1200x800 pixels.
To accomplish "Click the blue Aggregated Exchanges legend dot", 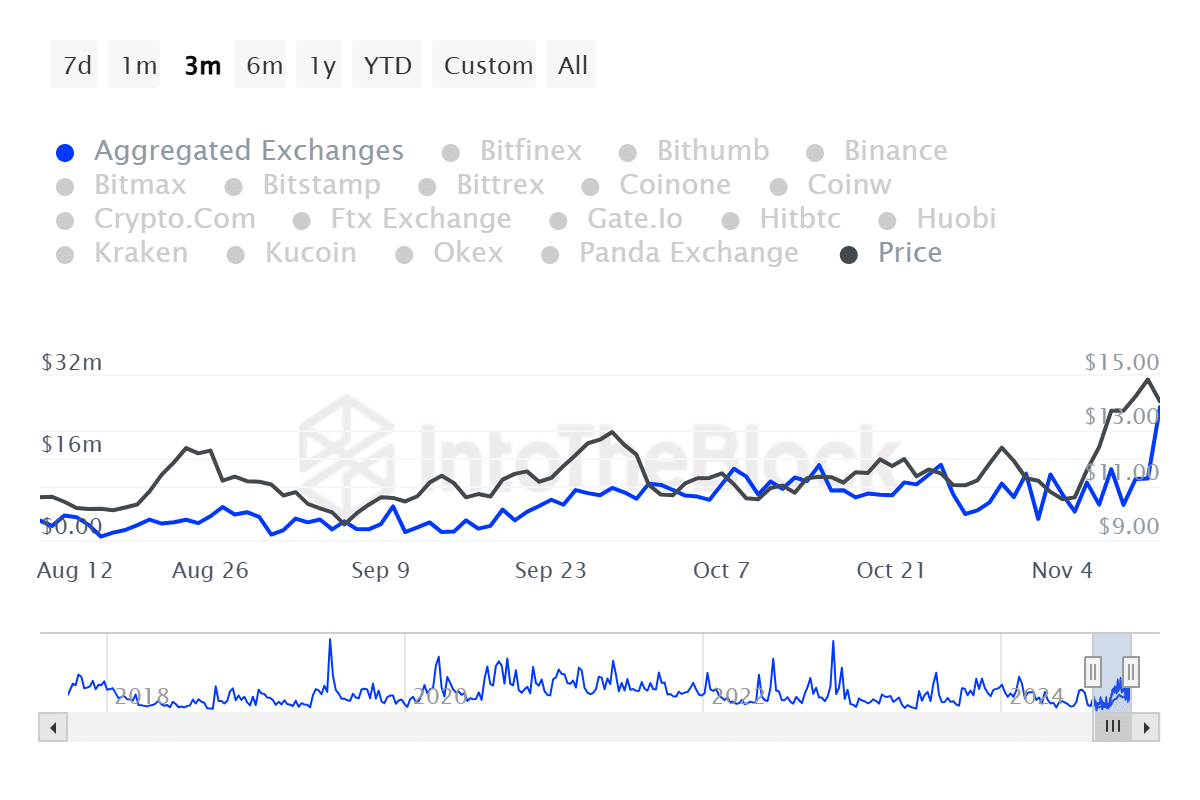I will pyautogui.click(x=65, y=152).
